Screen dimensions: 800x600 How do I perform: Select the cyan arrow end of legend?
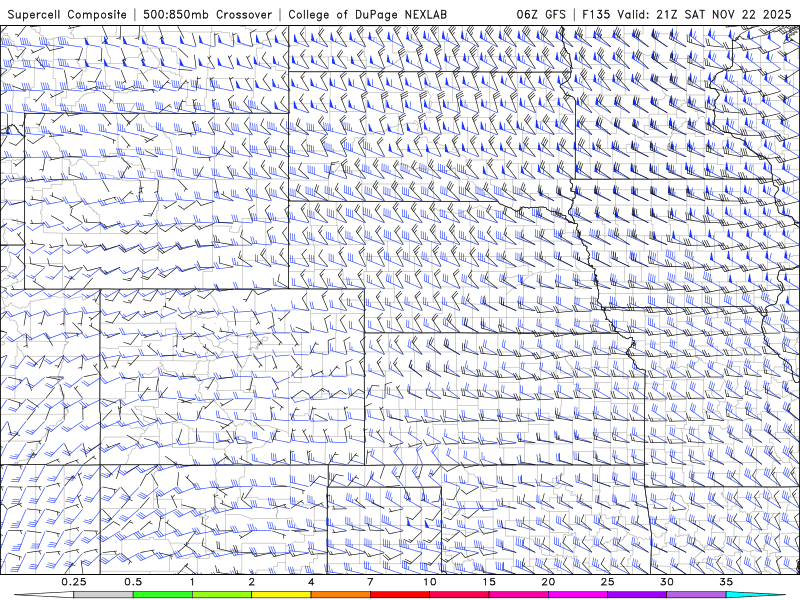756,595
